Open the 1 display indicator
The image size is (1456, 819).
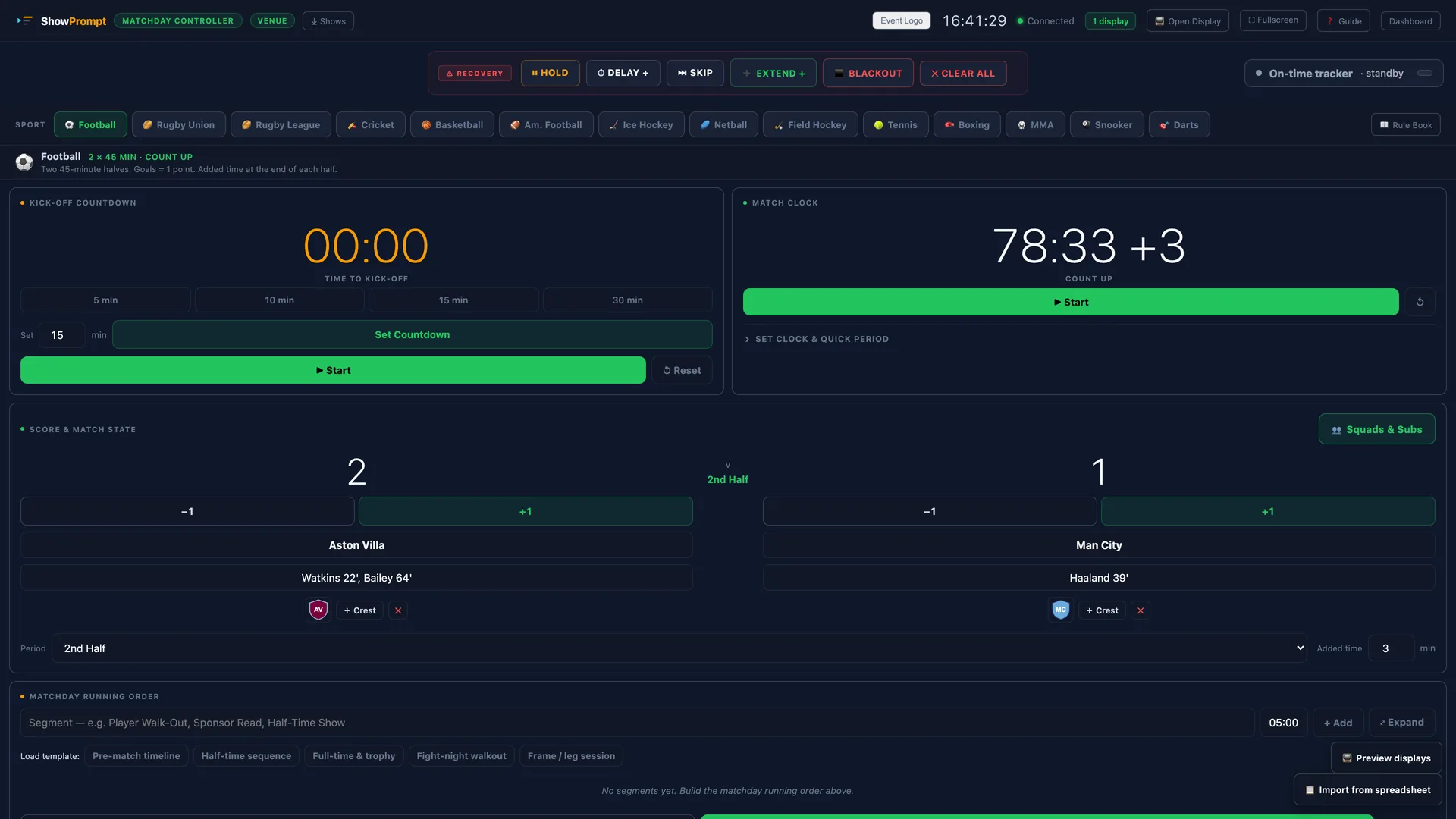1110,21
